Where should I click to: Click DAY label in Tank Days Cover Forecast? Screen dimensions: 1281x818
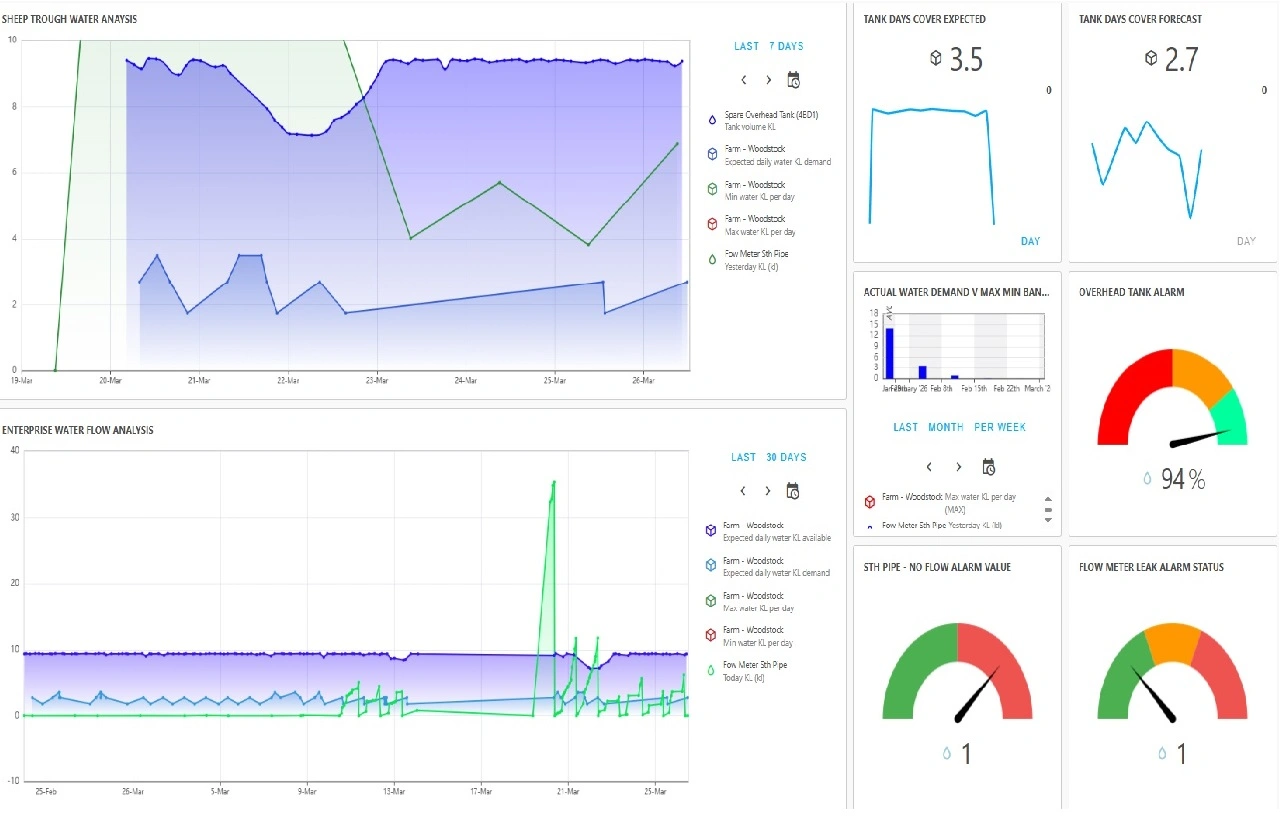(1246, 241)
